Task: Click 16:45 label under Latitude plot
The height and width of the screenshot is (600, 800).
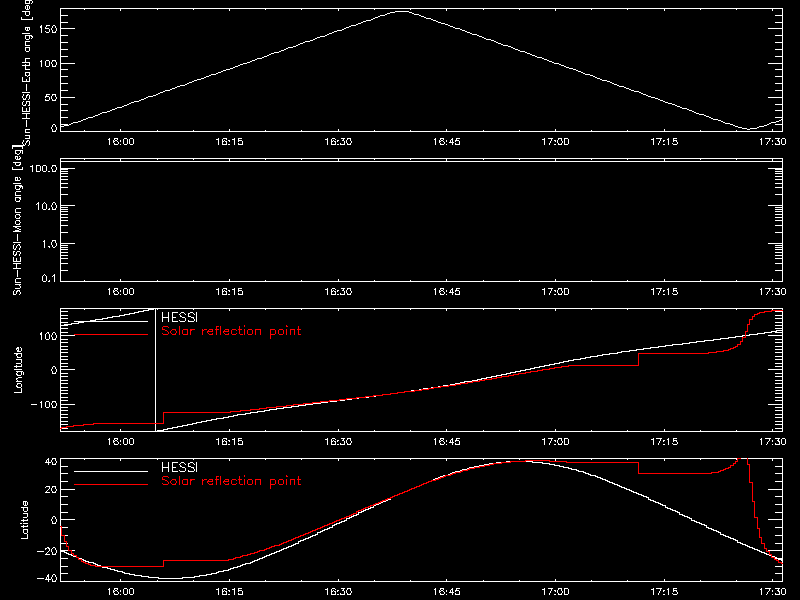Action: pyautogui.click(x=447, y=592)
